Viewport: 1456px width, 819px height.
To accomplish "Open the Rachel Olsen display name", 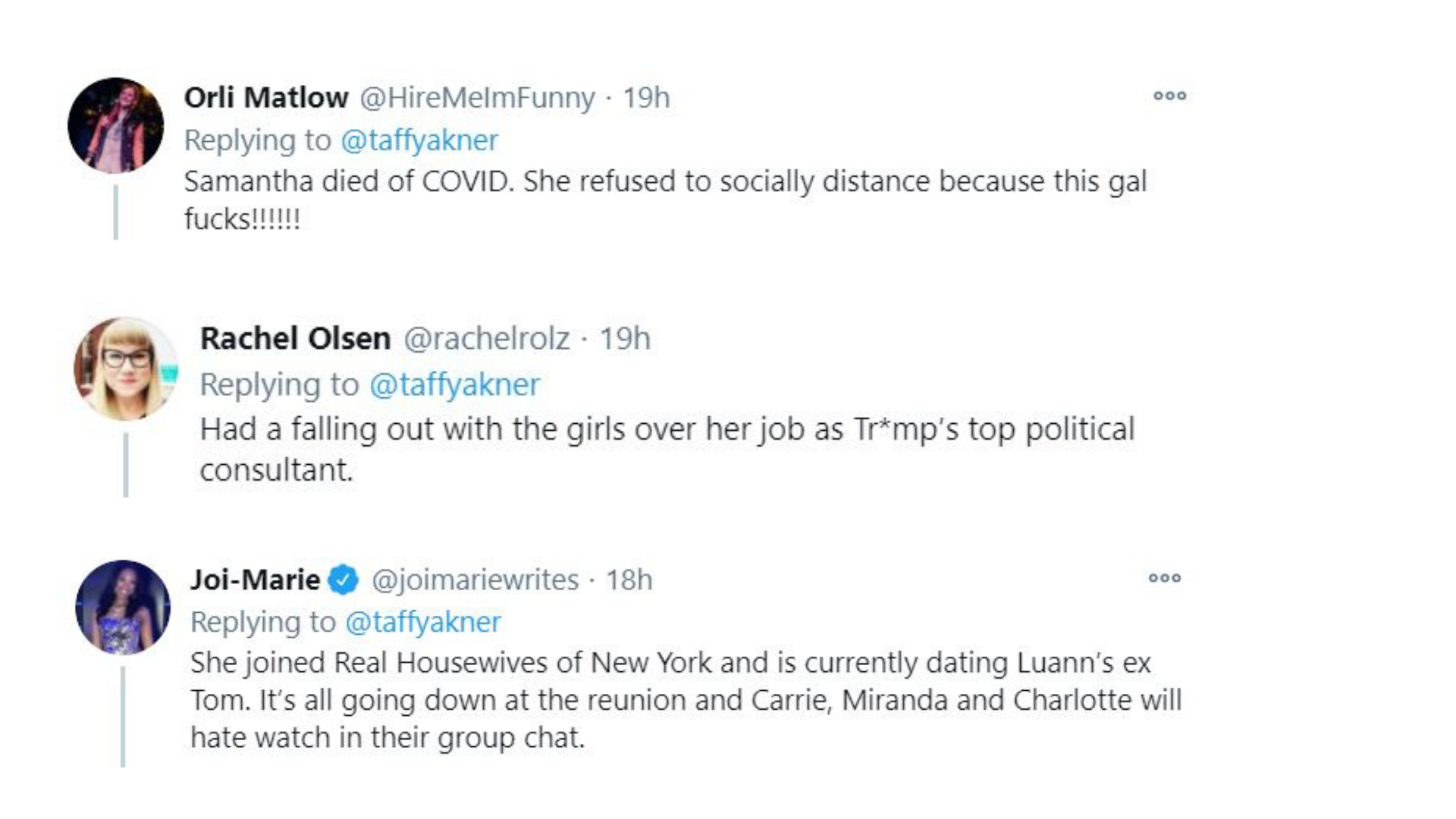I will click(295, 338).
